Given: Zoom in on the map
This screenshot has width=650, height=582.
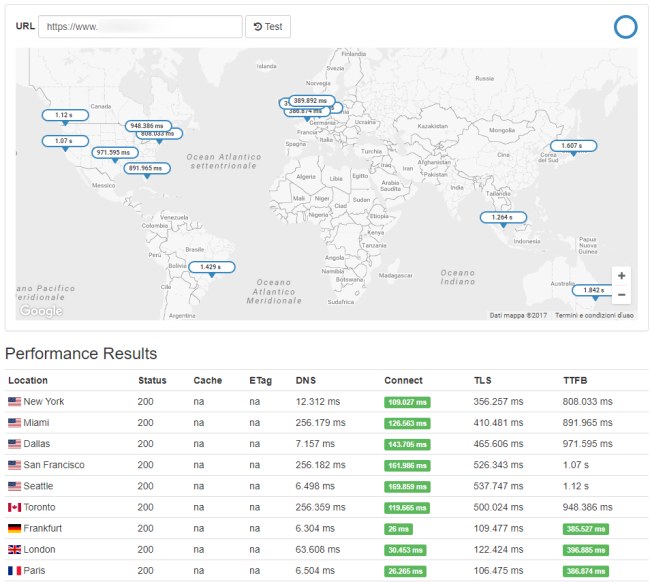Looking at the screenshot, I should click(621, 275).
